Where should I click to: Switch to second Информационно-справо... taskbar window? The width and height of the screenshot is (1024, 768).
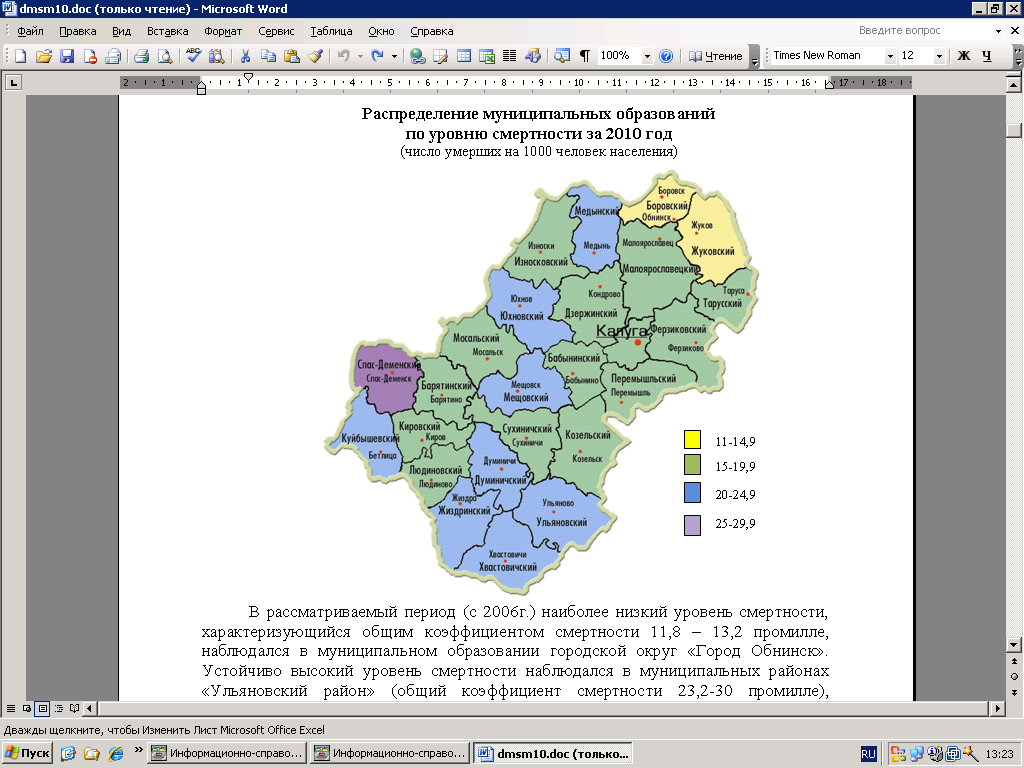pos(391,753)
